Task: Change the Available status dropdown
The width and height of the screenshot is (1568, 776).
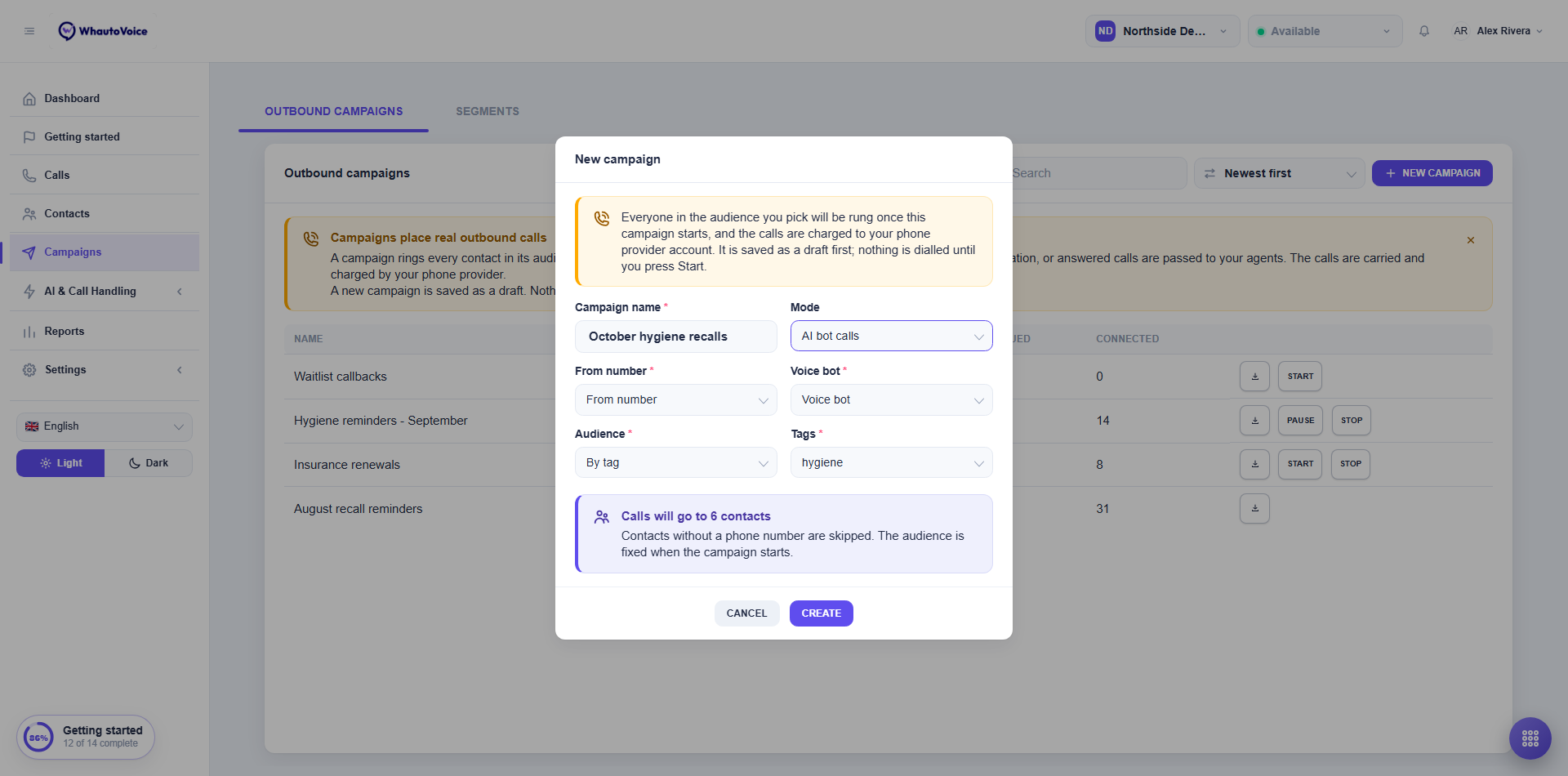Action: click(x=1325, y=31)
